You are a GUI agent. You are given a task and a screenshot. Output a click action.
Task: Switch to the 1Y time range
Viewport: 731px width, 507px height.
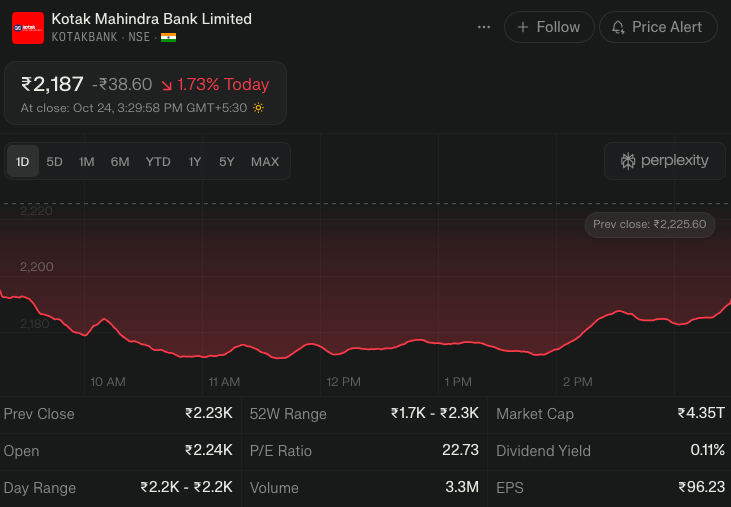[x=195, y=161]
